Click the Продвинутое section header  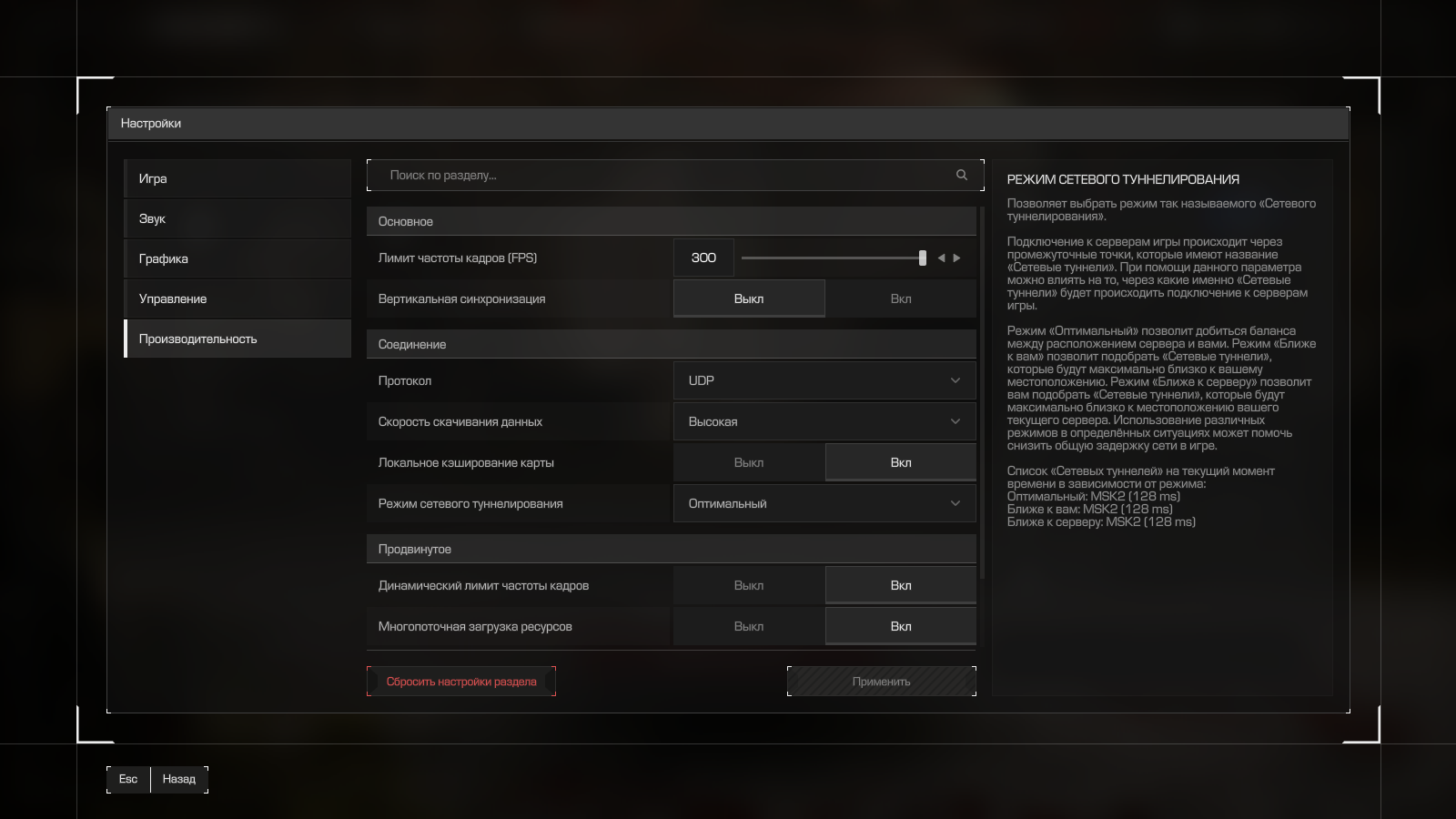click(x=672, y=549)
